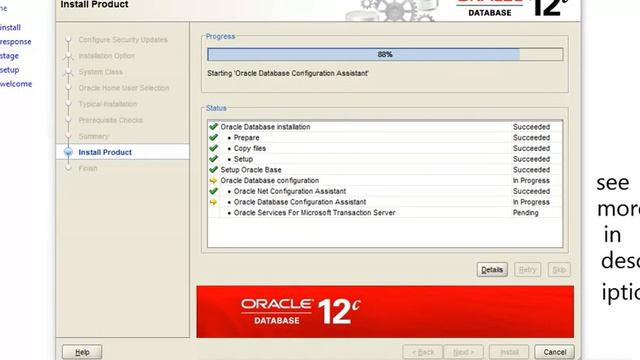Screen dimensions: 640x360
Task: Select the Oracle Net Configuration Assistant row text
Action: (290, 191)
